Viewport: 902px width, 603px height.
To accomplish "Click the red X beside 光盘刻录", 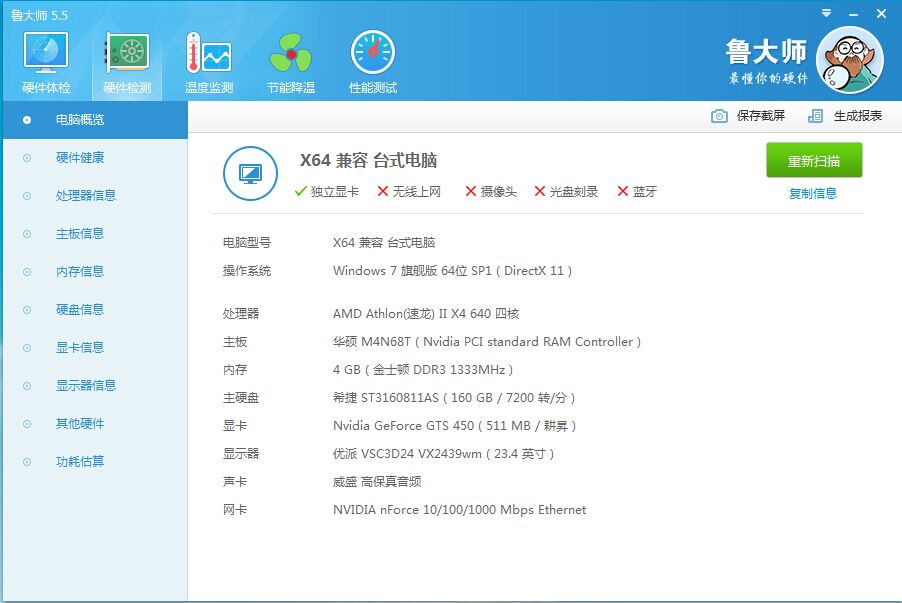I will point(540,192).
